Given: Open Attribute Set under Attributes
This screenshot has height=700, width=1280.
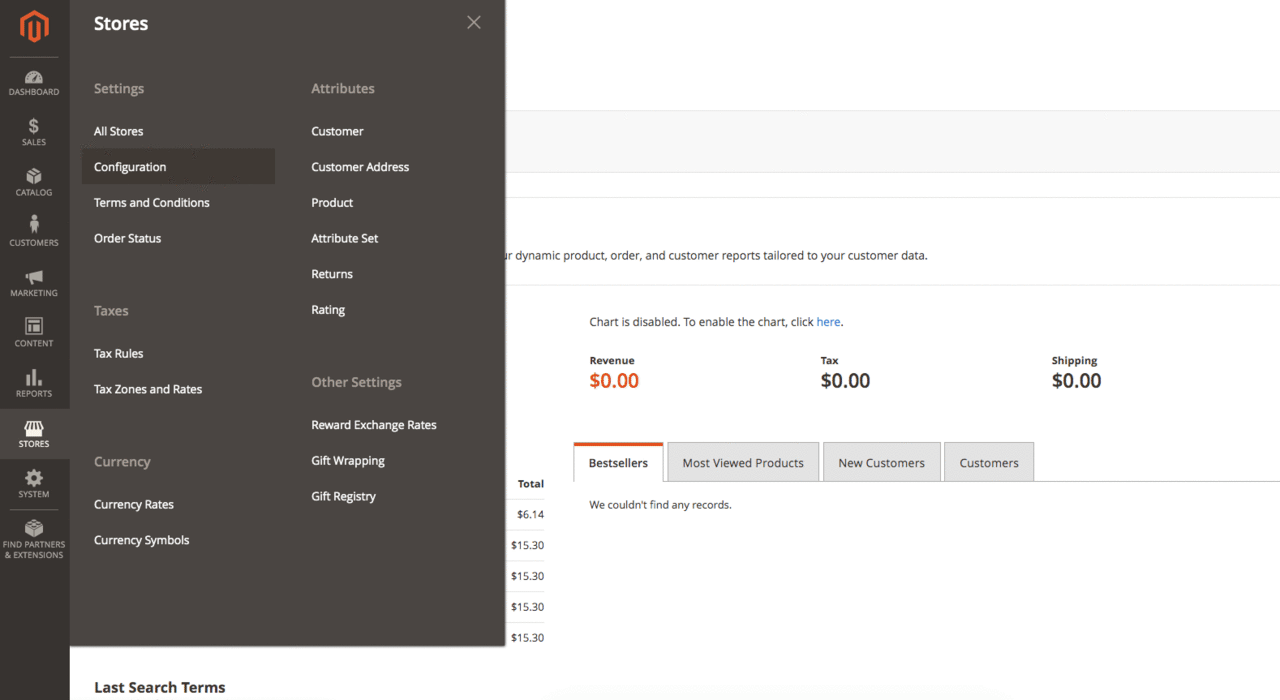Looking at the screenshot, I should (344, 238).
